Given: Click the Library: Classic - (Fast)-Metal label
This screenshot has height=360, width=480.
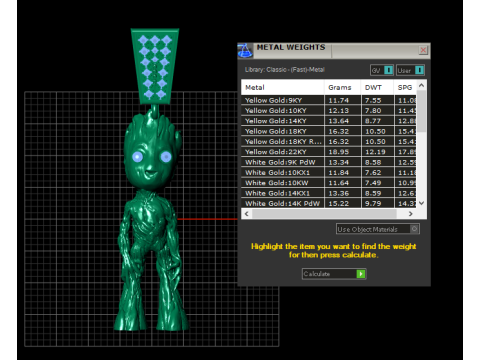Looking at the screenshot, I should 285,70.
